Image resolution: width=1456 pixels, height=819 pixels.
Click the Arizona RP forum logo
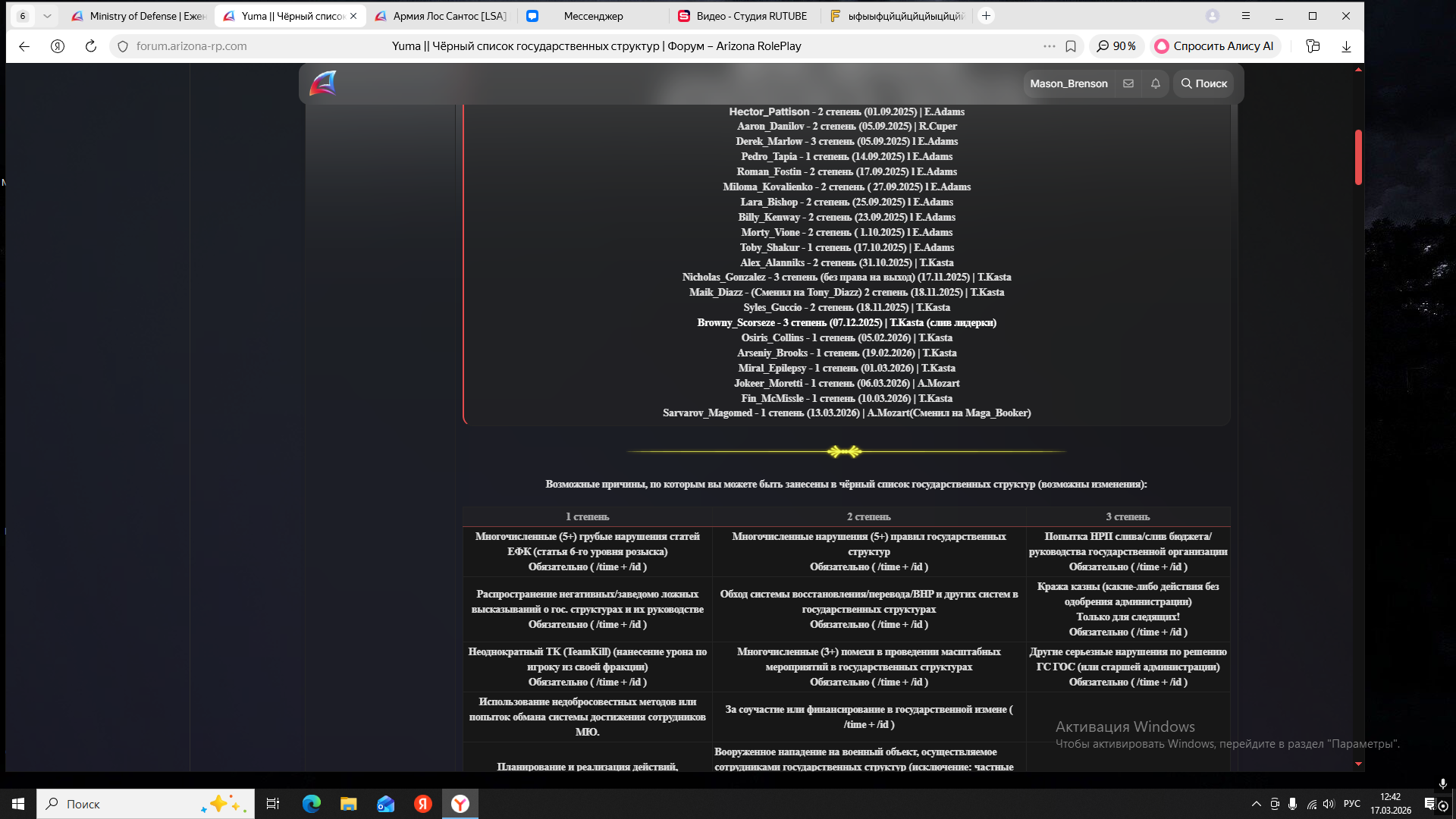pos(323,83)
